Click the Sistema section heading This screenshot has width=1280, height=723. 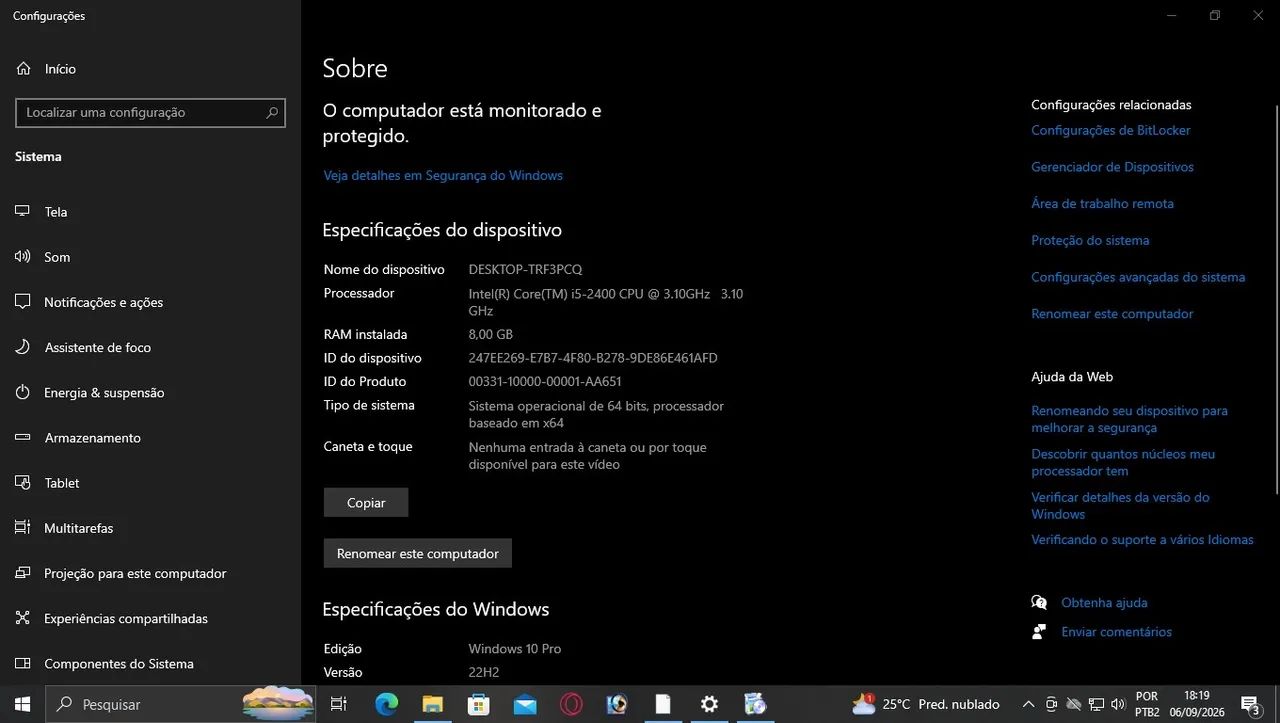click(x=38, y=156)
